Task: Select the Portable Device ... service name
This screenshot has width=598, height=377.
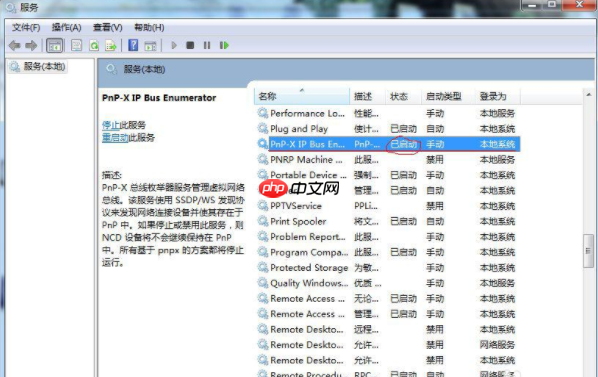Action: click(308, 175)
